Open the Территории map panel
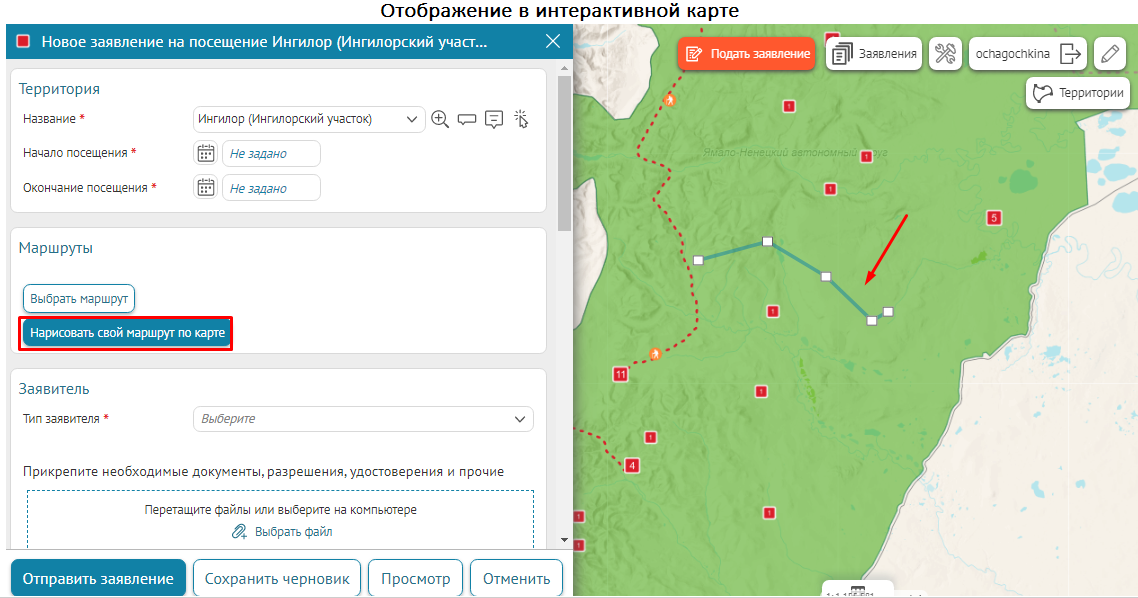 coord(1078,93)
